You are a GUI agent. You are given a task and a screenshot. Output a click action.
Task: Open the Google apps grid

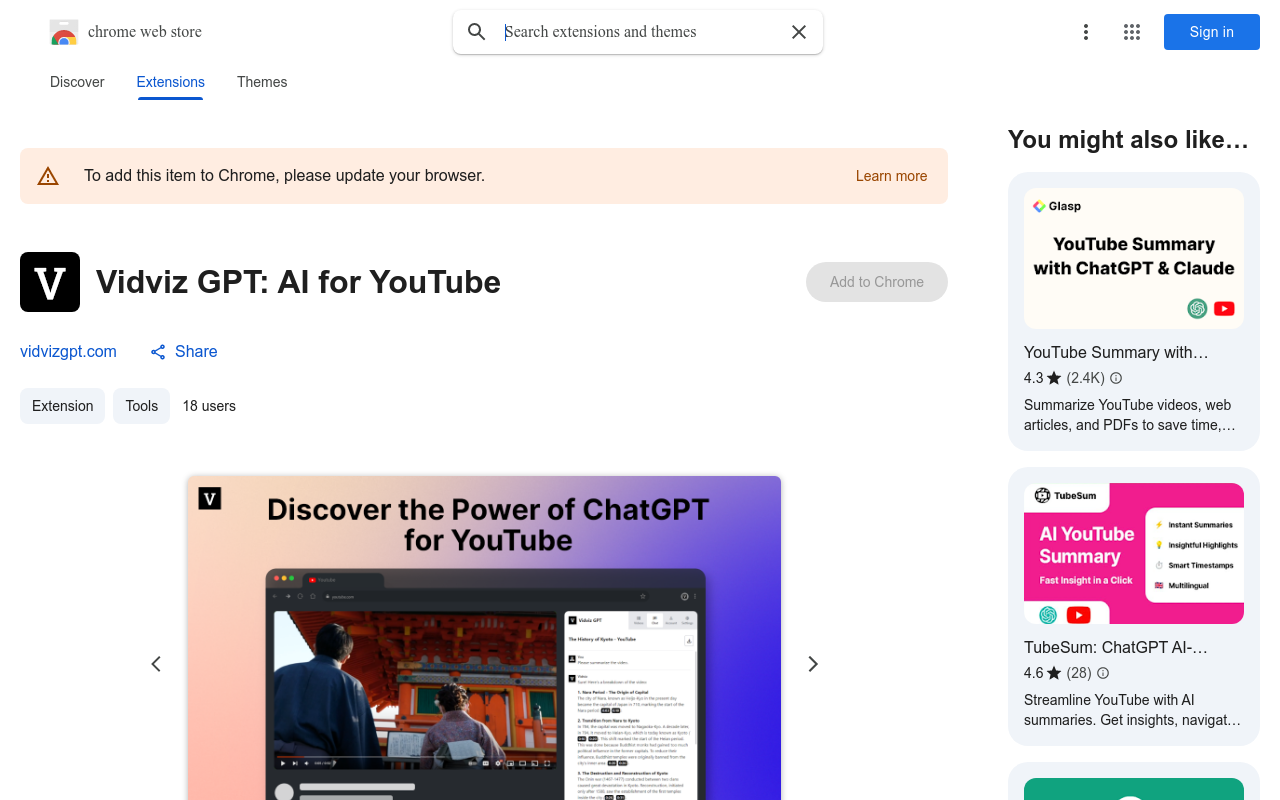click(1132, 32)
